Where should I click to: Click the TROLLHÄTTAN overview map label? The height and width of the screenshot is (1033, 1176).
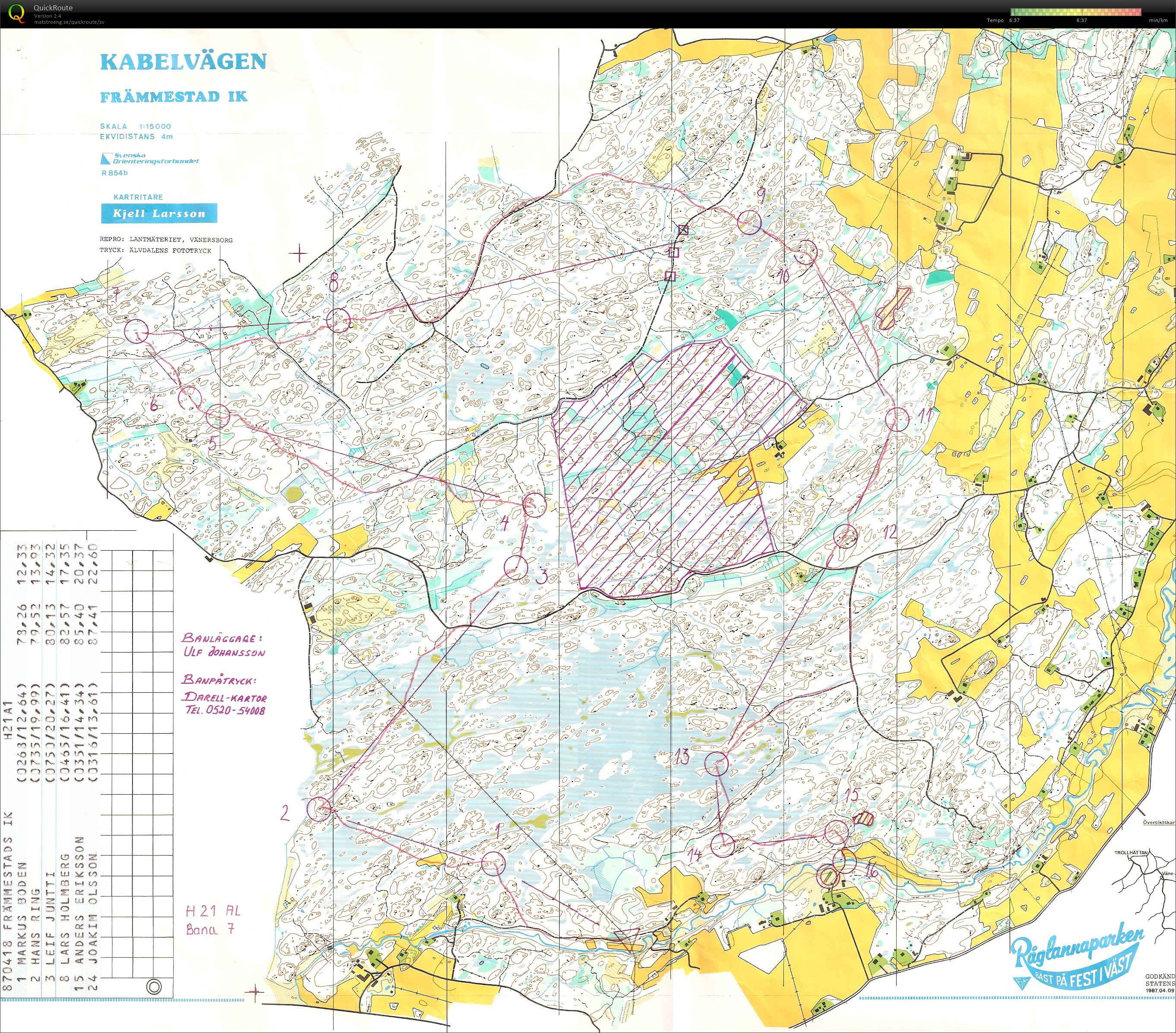pos(1131,852)
